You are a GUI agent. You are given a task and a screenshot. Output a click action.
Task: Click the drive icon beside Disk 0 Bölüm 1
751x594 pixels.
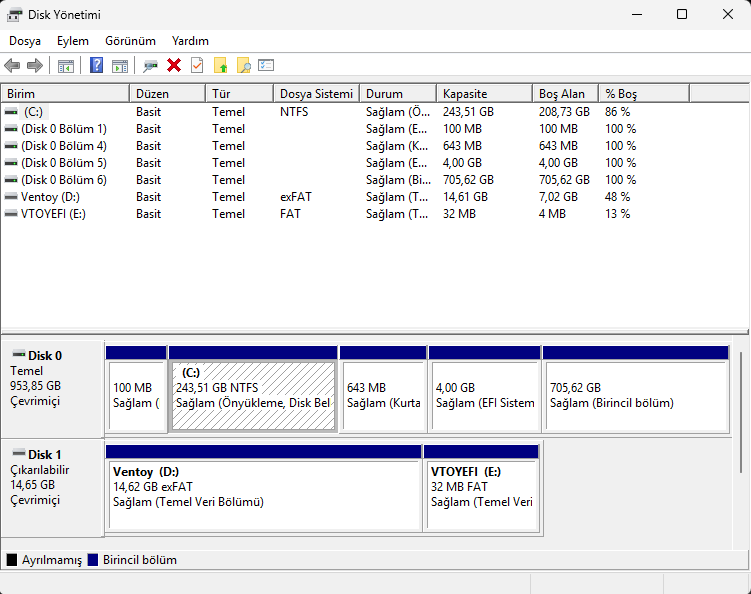coord(11,129)
